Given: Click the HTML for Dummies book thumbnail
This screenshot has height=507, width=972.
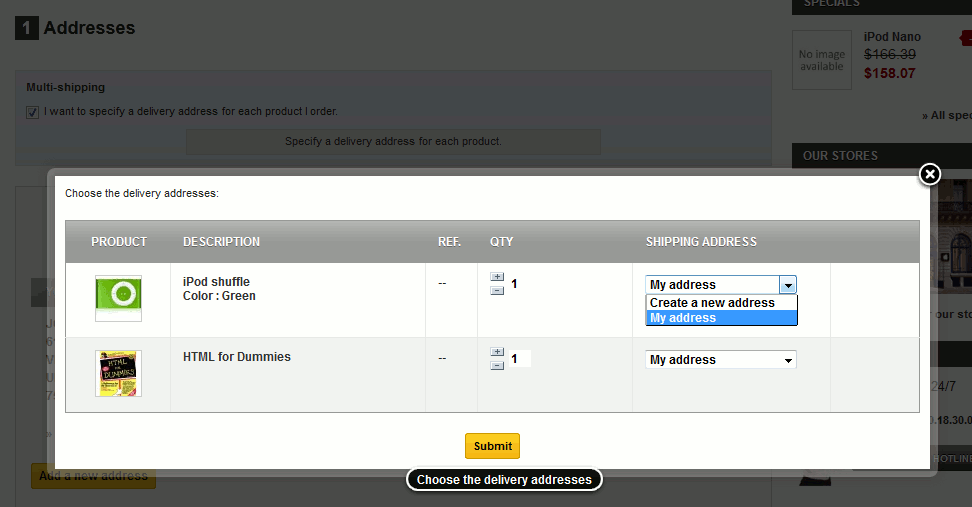Looking at the screenshot, I should click(x=118, y=373).
